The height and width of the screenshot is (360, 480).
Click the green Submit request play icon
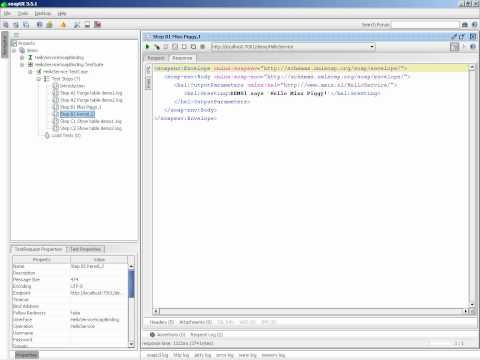click(x=148, y=47)
